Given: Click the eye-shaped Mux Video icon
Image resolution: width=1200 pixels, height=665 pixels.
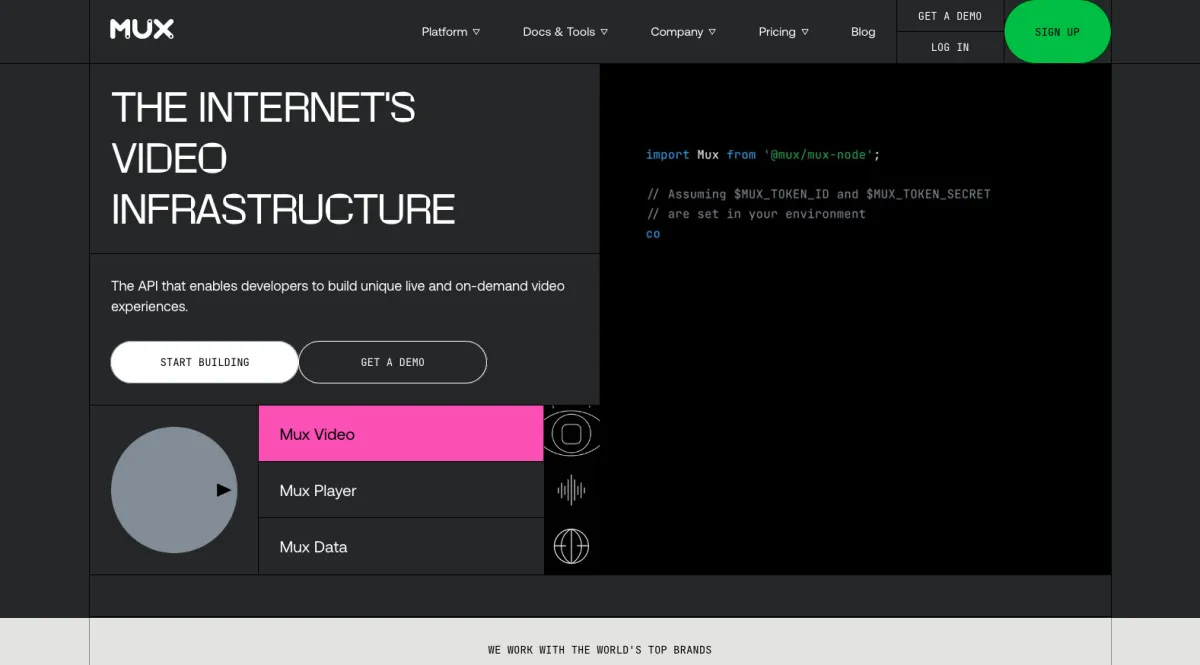Looking at the screenshot, I should 571,434.
